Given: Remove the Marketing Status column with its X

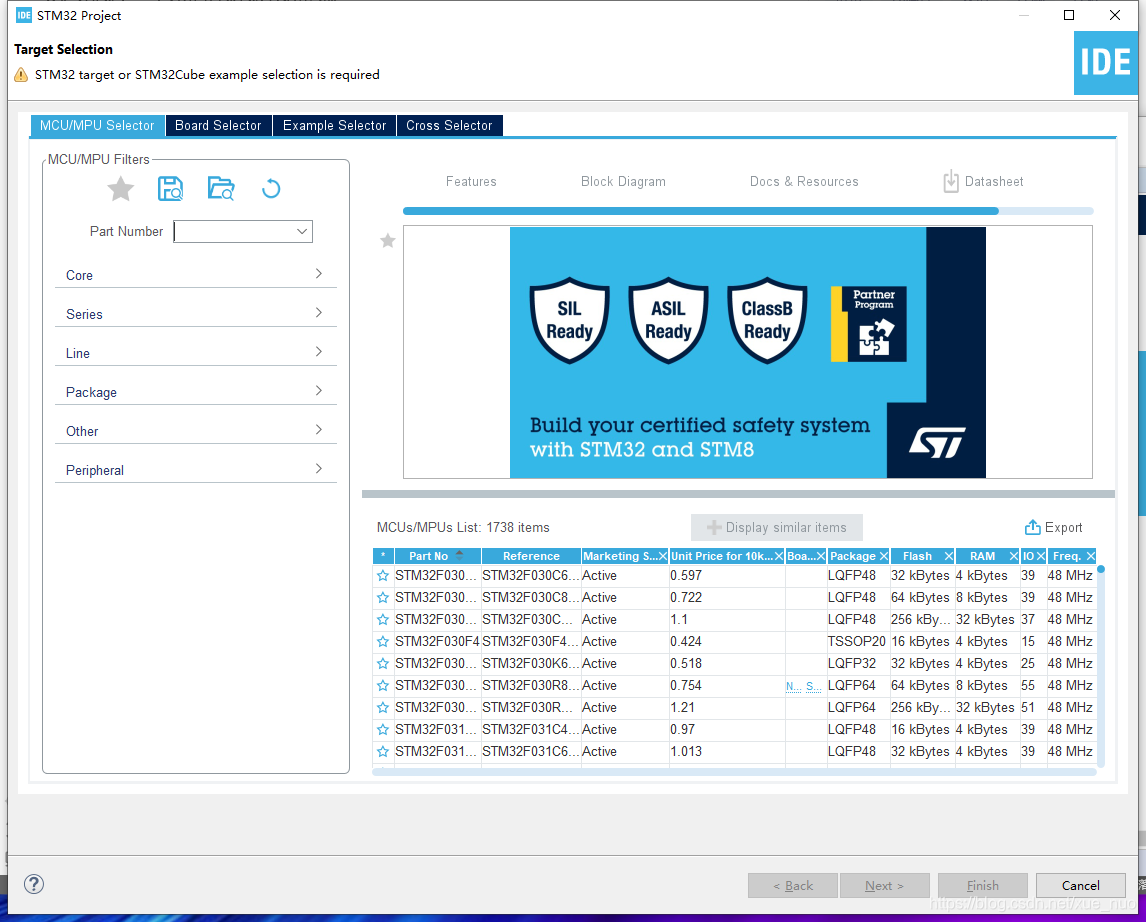Looking at the screenshot, I should (662, 557).
